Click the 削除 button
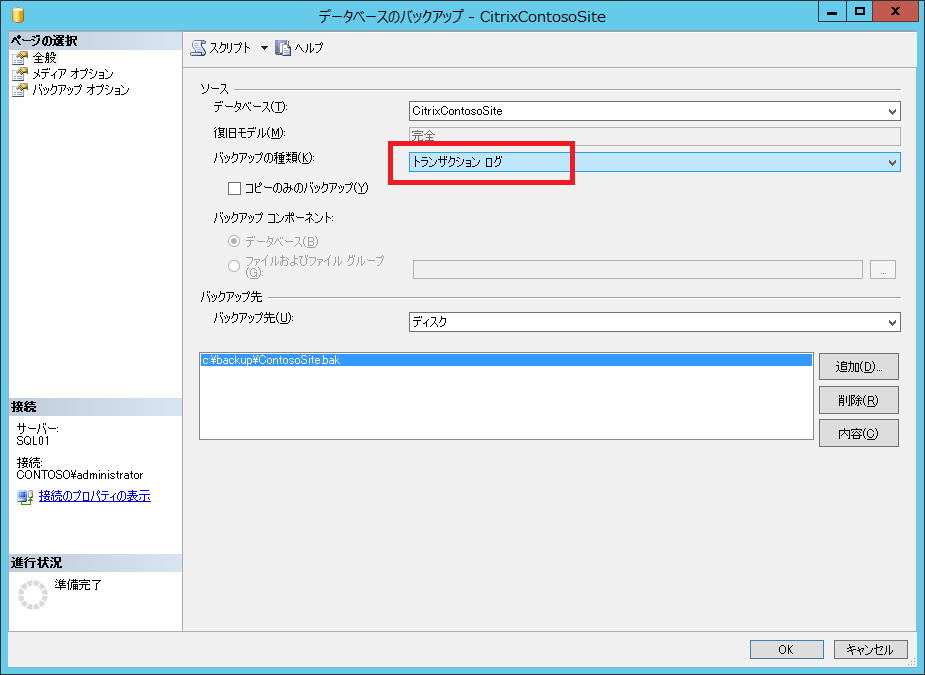Screen dimensions: 925x675 coord(858,400)
